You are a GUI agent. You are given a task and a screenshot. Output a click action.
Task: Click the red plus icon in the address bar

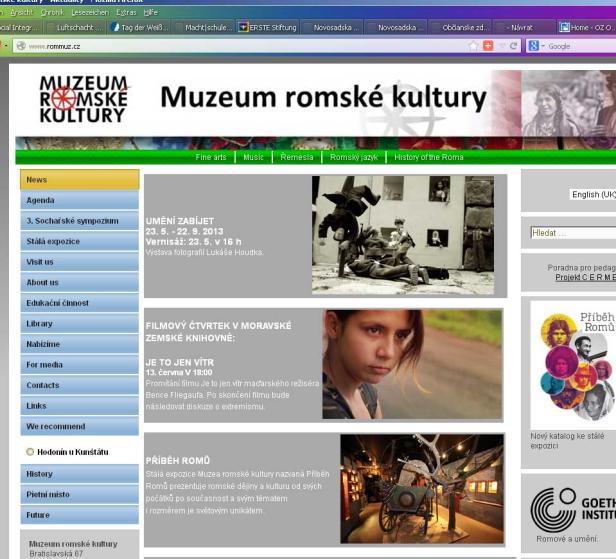tap(488, 46)
